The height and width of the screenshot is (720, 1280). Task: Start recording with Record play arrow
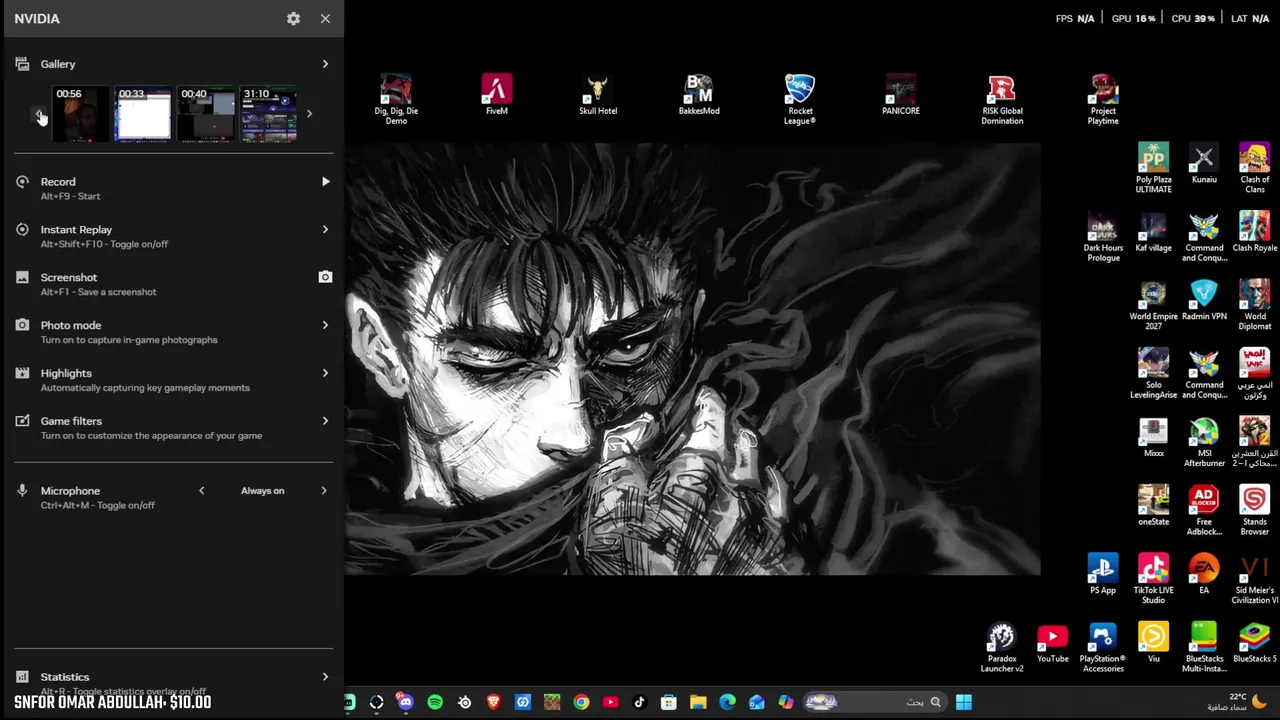325,182
